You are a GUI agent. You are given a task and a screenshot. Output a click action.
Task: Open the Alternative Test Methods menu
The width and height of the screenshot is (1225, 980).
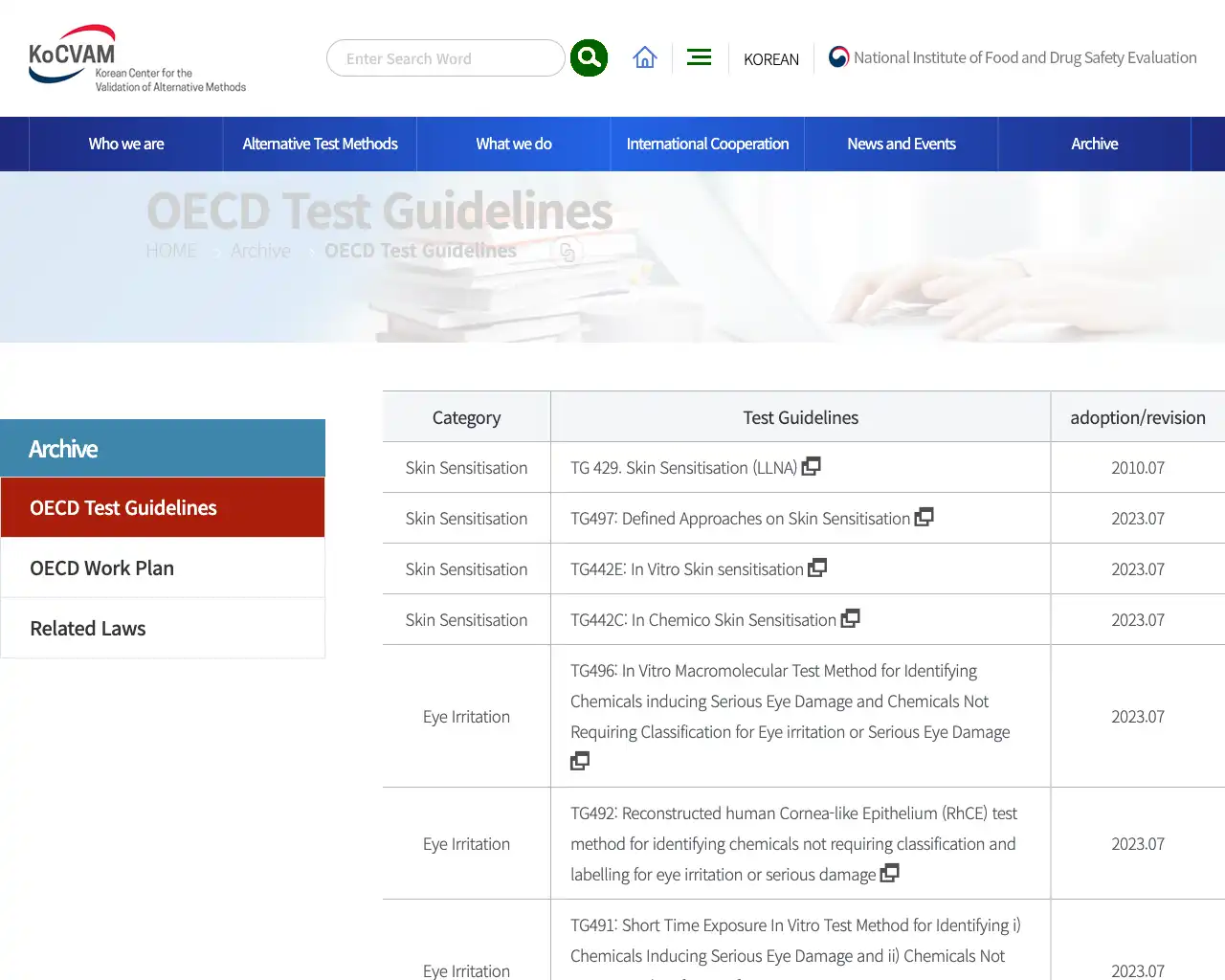320,144
